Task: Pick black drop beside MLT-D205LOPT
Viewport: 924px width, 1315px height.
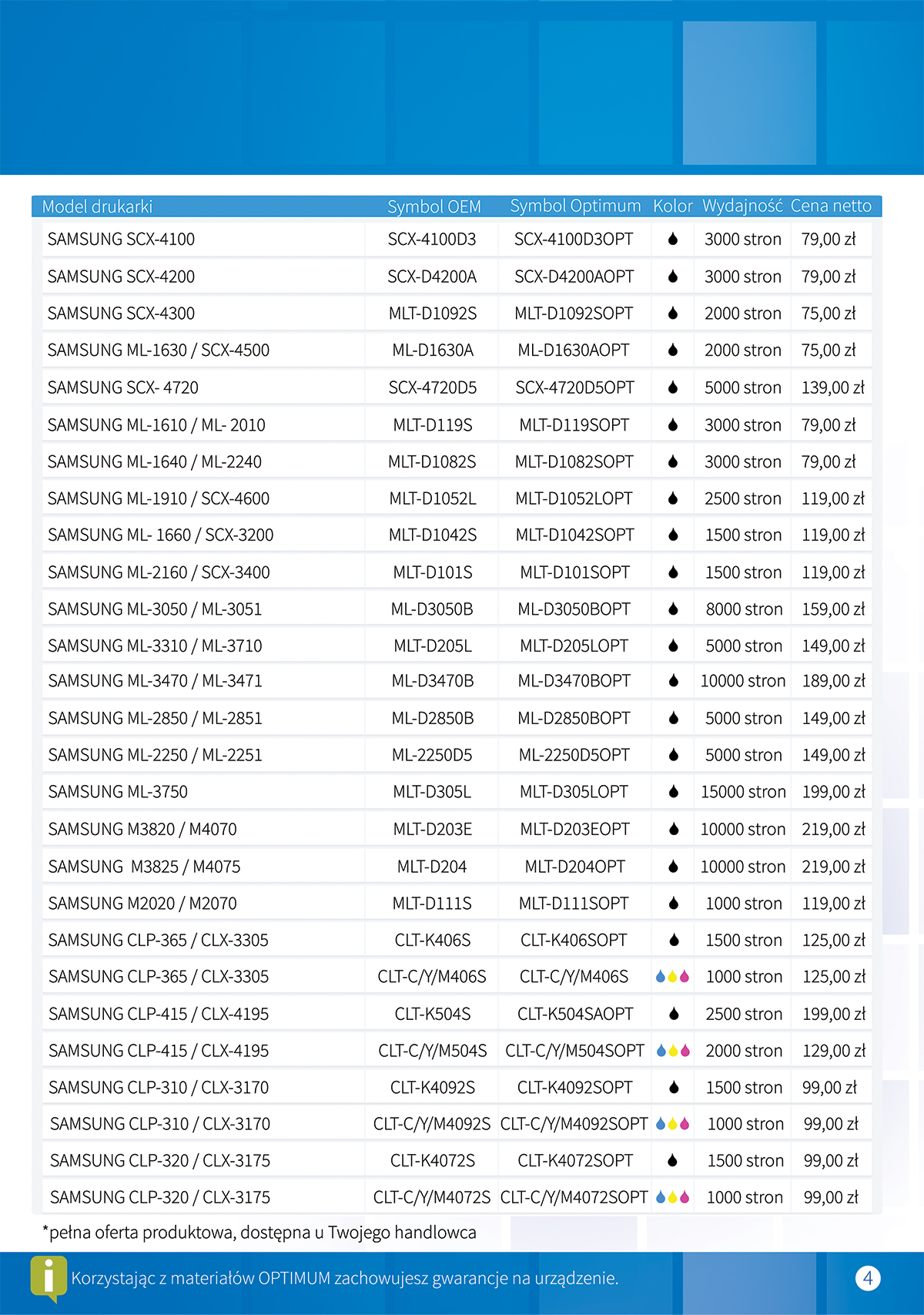Action: pos(673,646)
